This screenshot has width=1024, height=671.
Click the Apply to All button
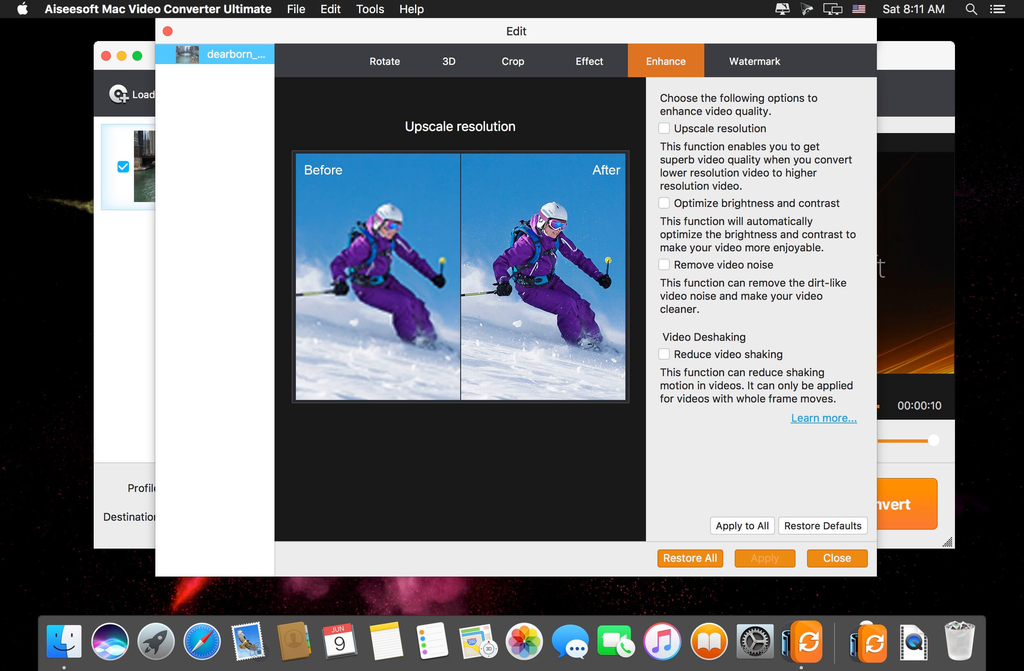point(742,525)
